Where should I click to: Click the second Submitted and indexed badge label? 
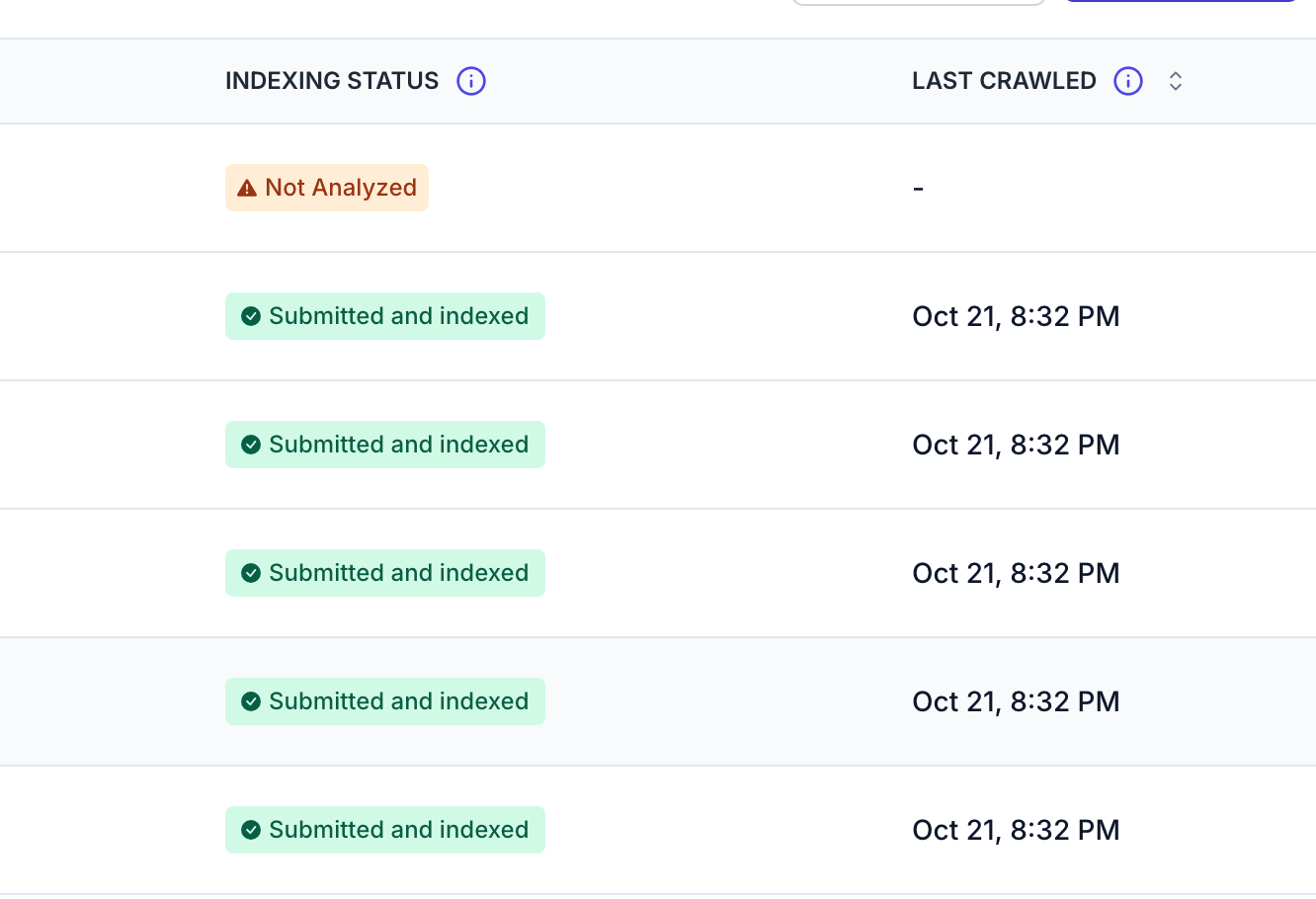pos(398,445)
